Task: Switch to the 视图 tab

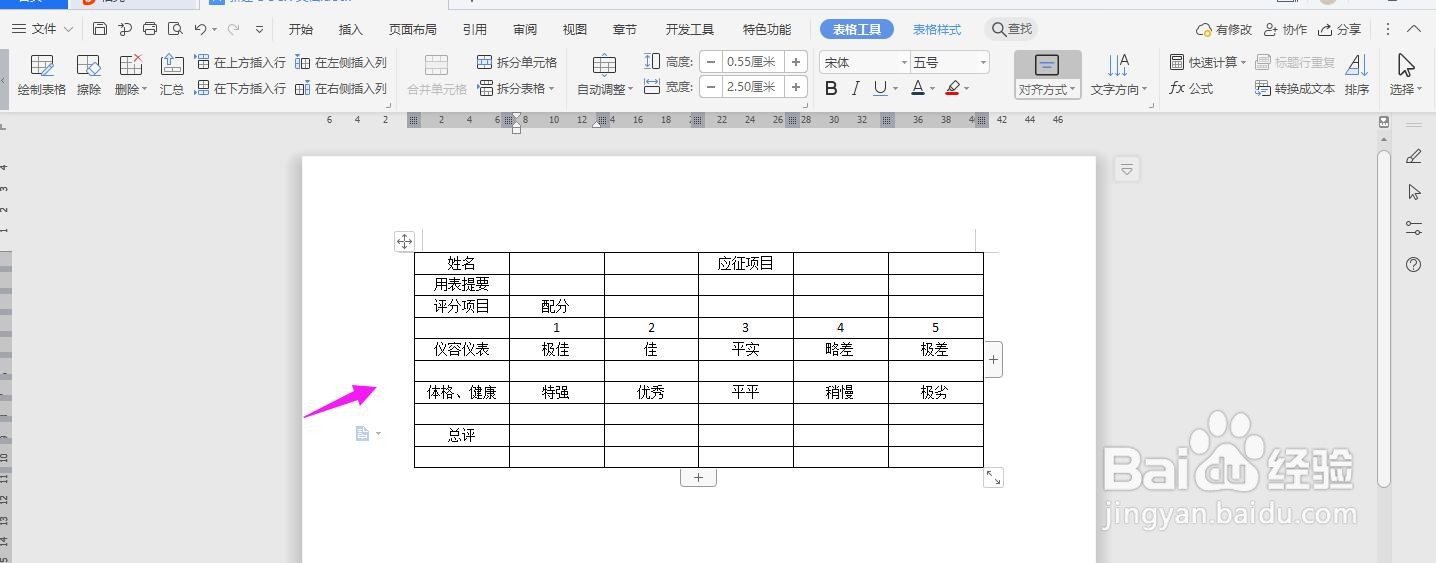Action: (x=575, y=29)
